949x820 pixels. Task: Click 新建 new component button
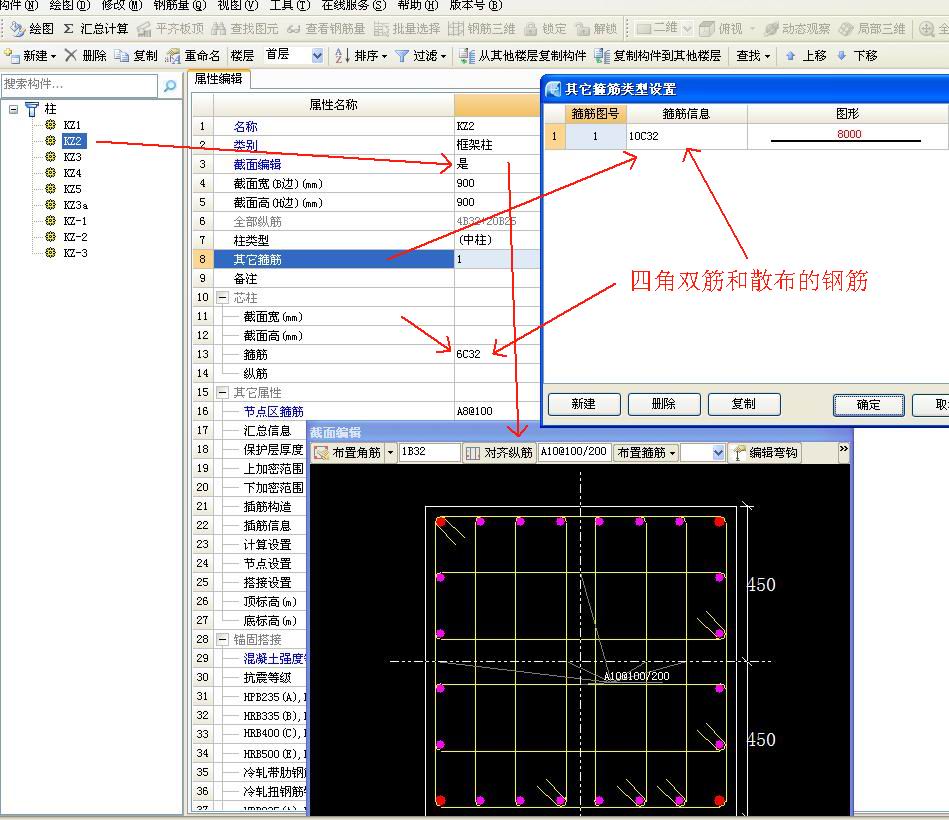(x=30, y=56)
